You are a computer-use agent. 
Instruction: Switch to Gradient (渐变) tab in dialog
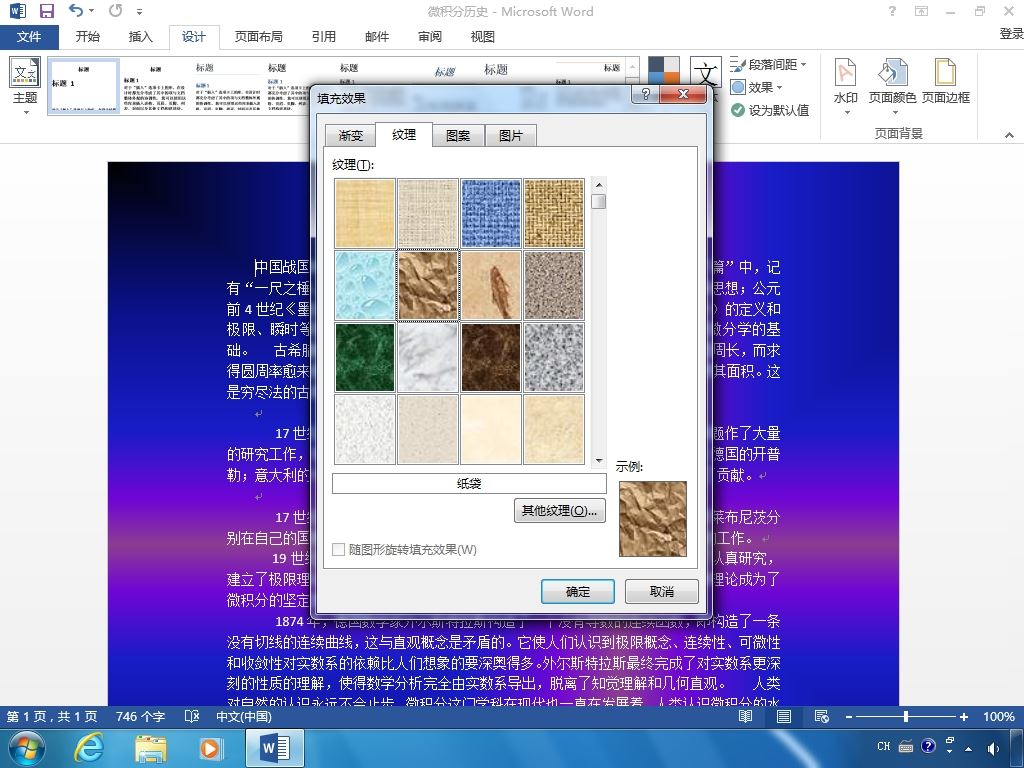(x=351, y=136)
